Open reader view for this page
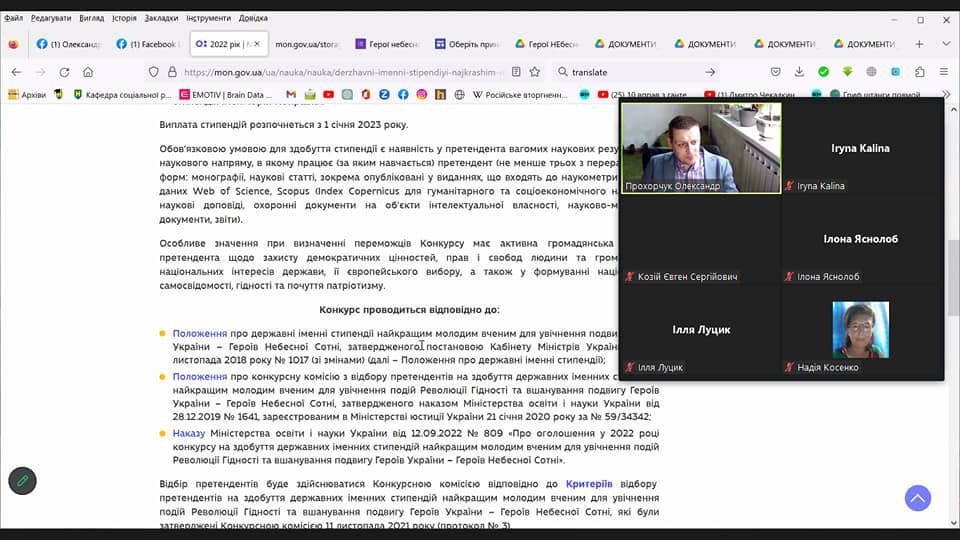 (516, 72)
